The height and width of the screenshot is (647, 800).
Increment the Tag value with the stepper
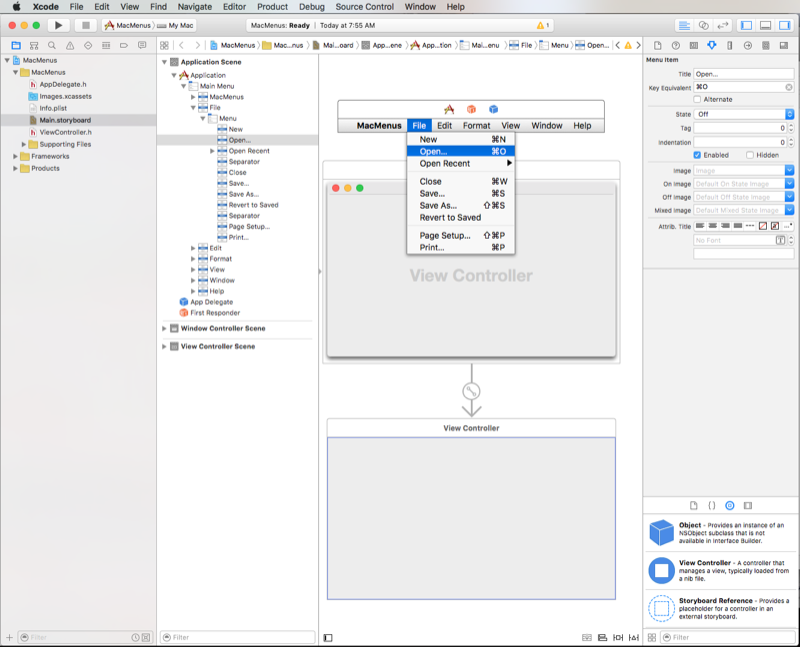pos(791,124)
